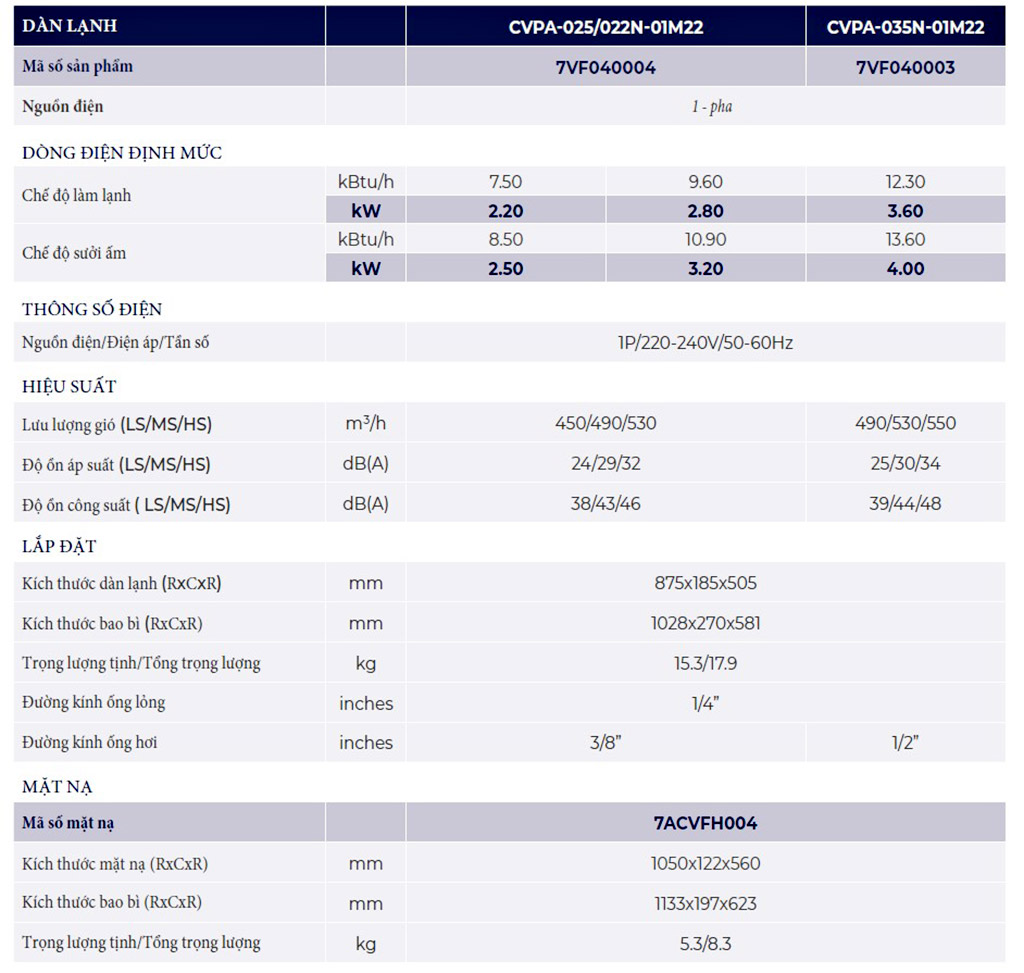Select the "Chế độ sưởi ấm" row label
This screenshot has width=1024, height=973.
pyautogui.click(x=74, y=253)
